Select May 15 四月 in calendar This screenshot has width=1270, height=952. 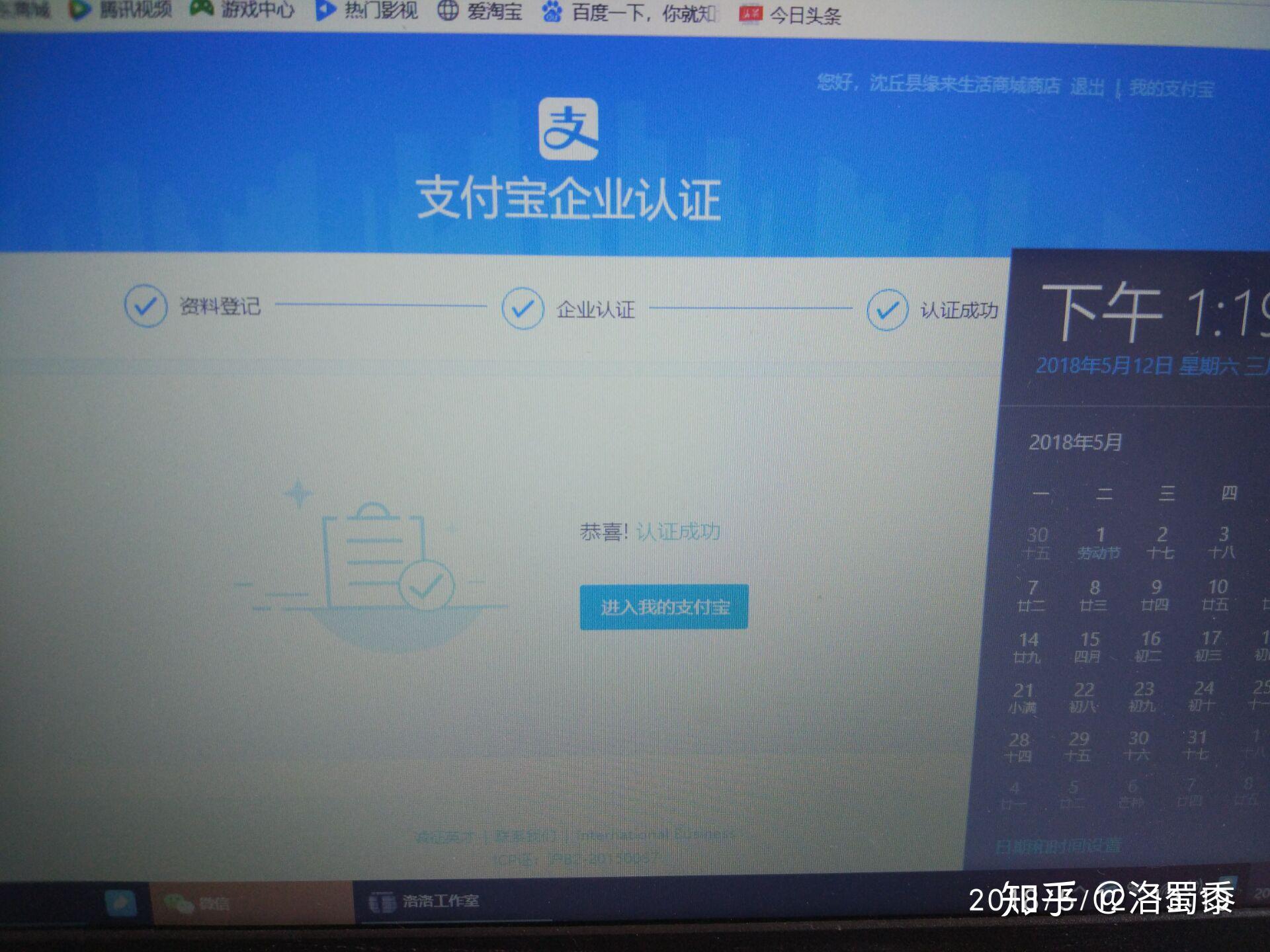click(1088, 647)
